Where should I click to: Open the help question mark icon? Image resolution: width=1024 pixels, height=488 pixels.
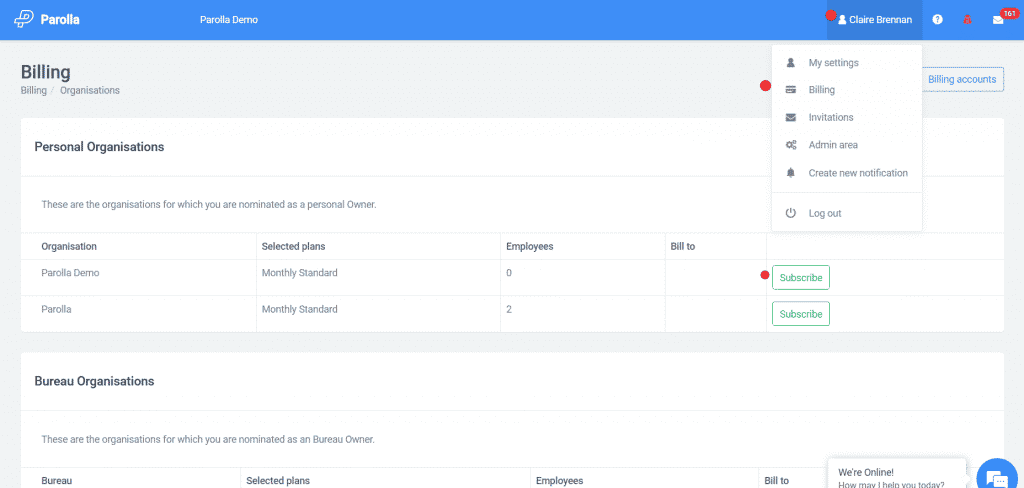[x=937, y=20]
